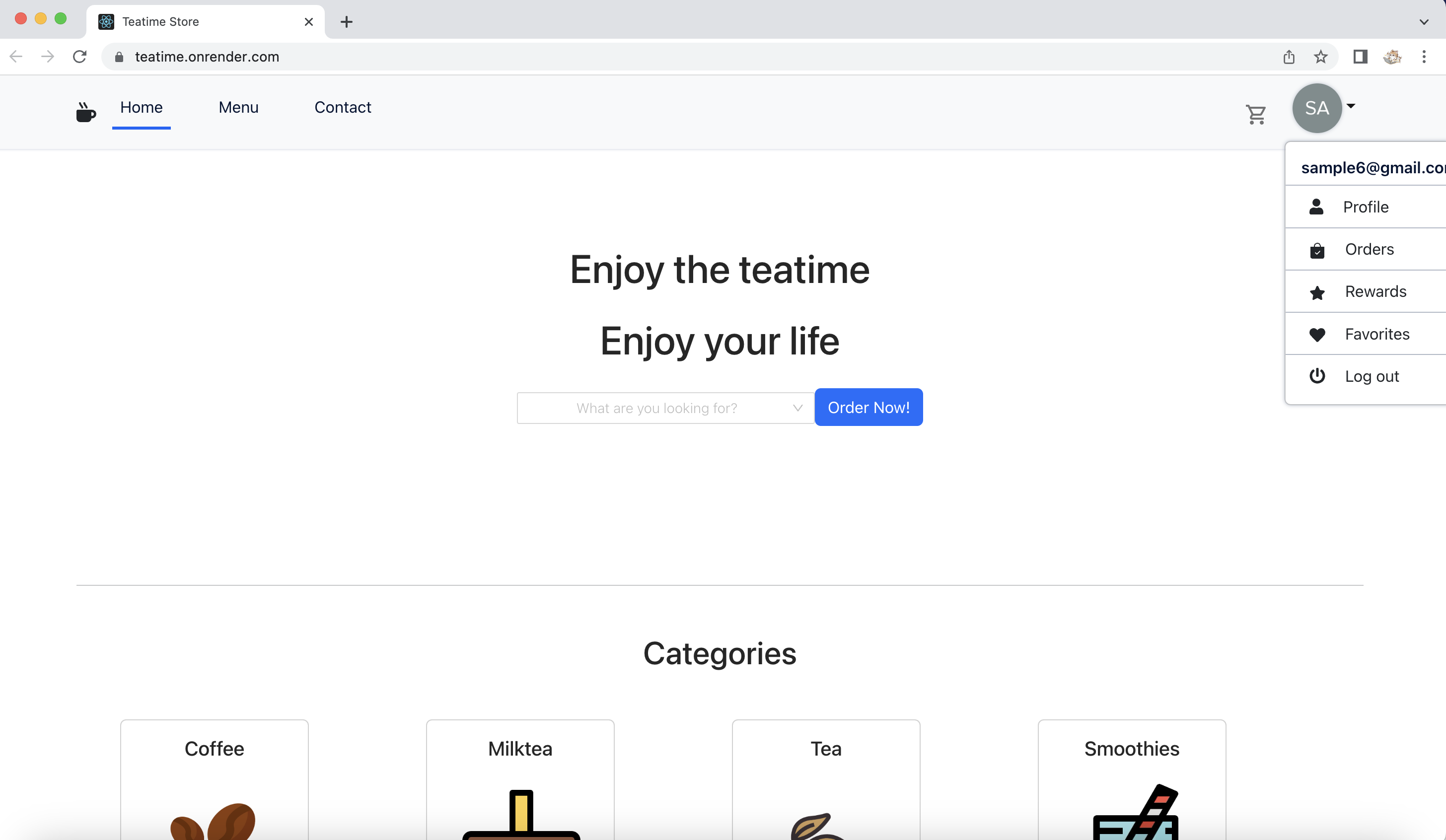Viewport: 1446px width, 840px height.
Task: Click the Favorites heart icon
Action: coord(1317,334)
